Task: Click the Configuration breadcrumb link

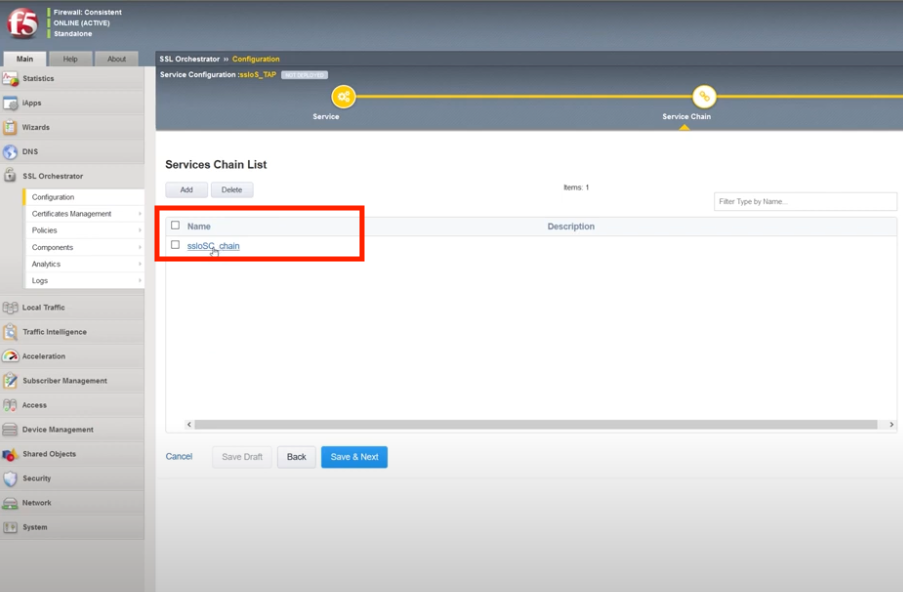Action: 256,59
